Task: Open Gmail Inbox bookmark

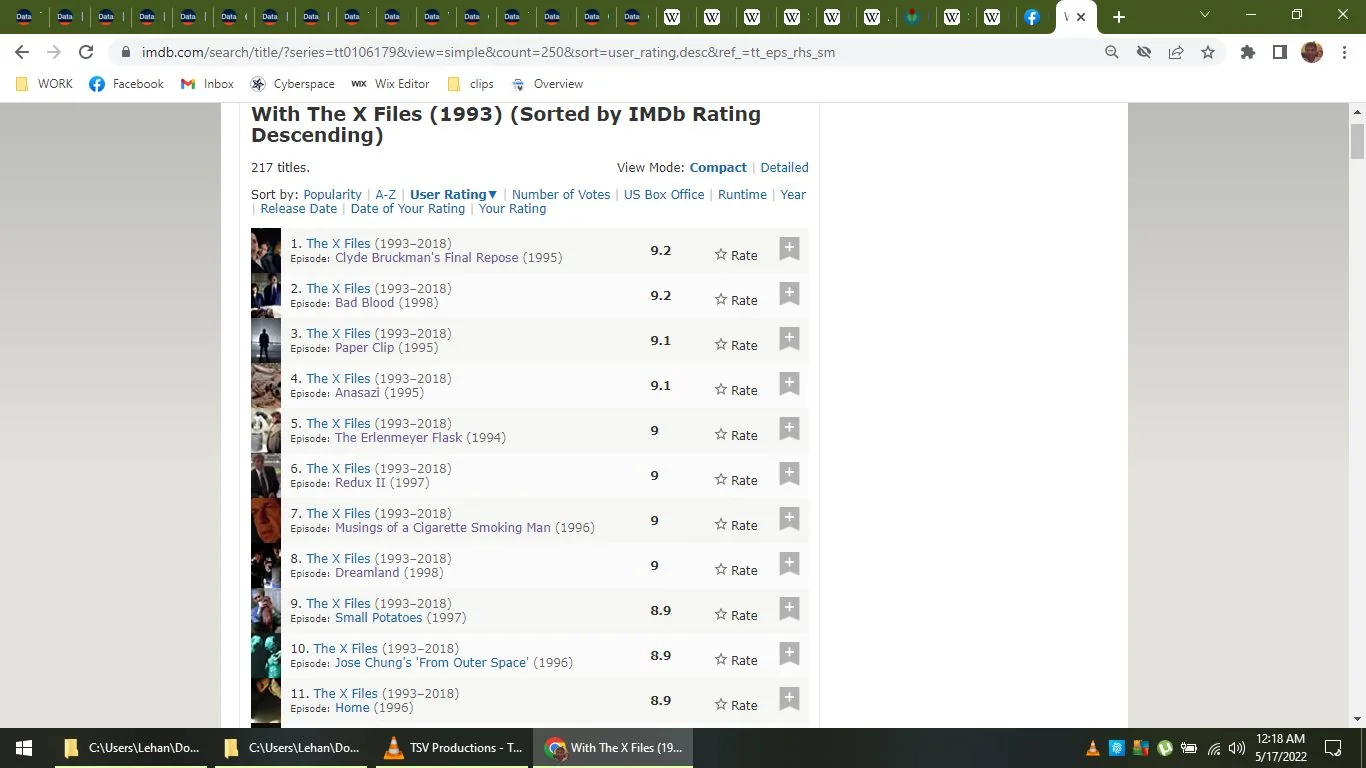Action: pyautogui.click(x=207, y=84)
